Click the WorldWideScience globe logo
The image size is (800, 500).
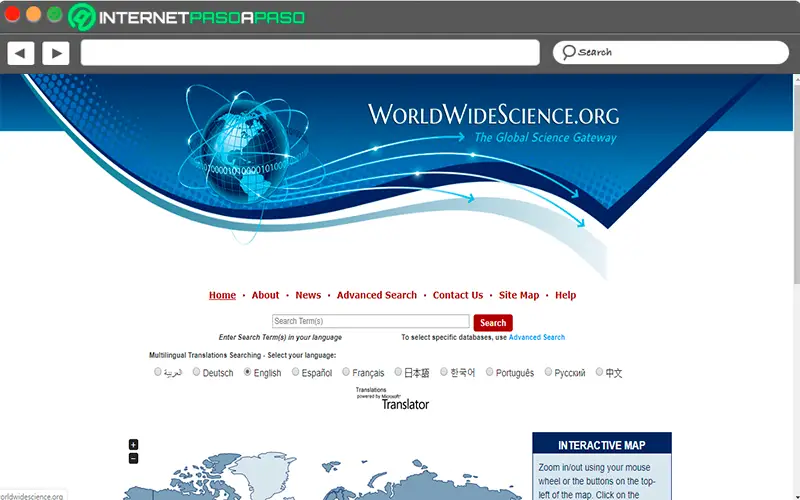click(245, 153)
